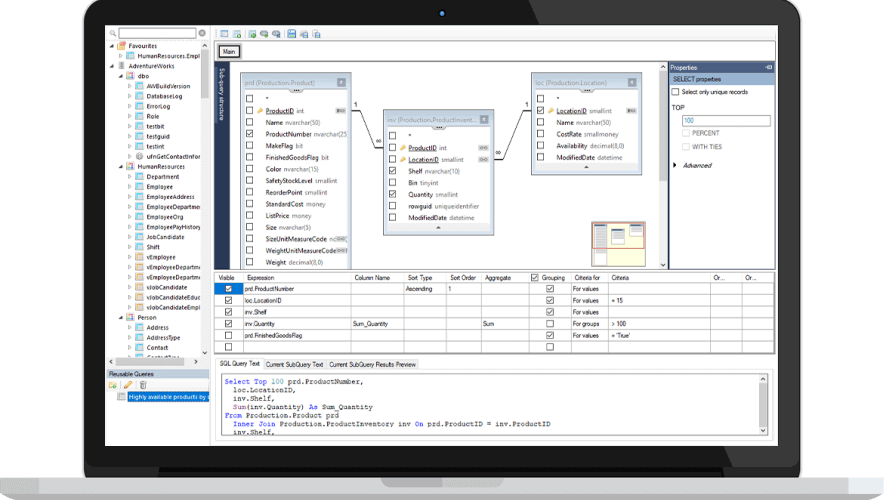
Task: Expand the Address table node
Action: point(130,328)
